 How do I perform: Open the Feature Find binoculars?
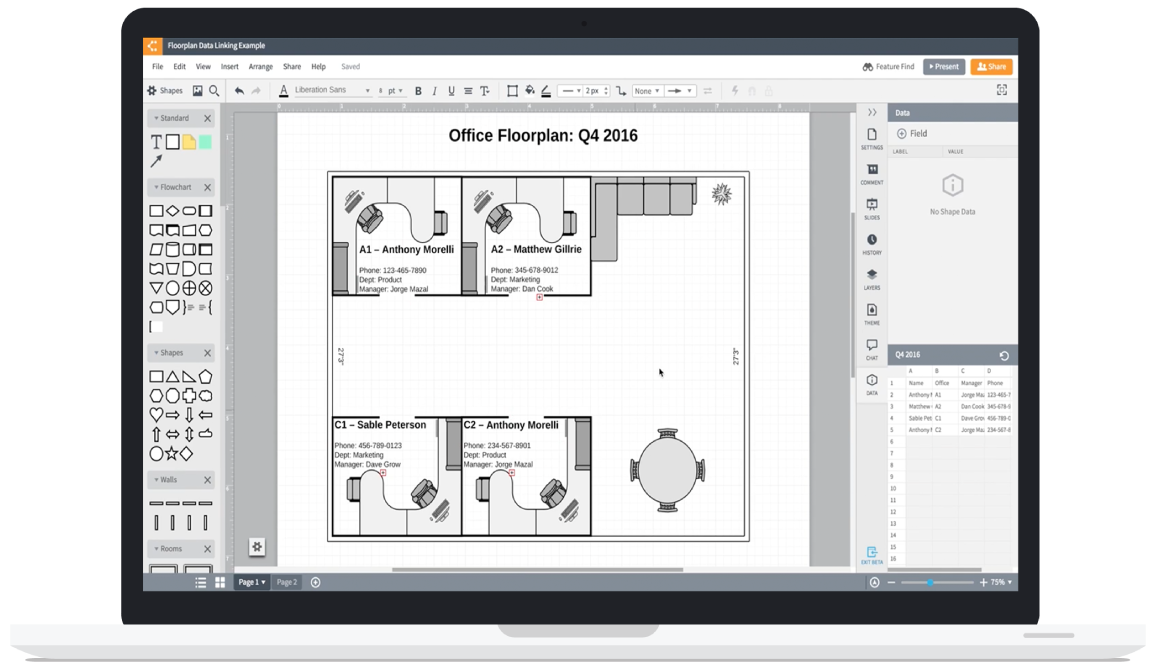868,67
